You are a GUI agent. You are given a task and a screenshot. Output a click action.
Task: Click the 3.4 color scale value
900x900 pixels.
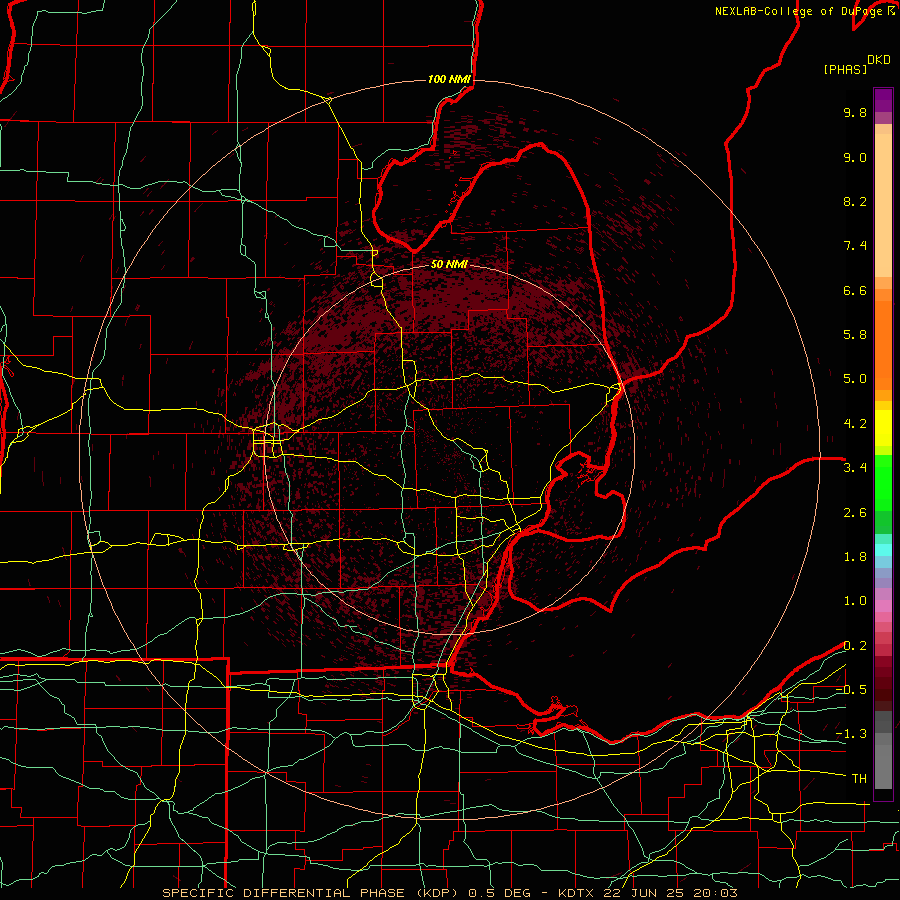click(x=855, y=468)
